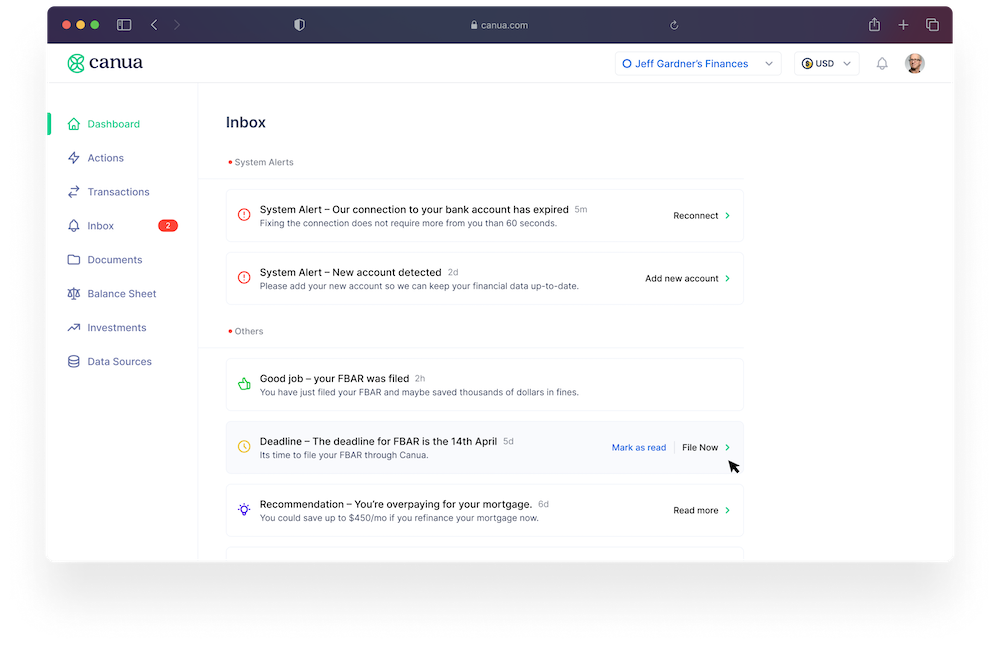The image size is (1000, 649).
Task: Open Balance Sheet in sidebar
Action: pyautogui.click(x=122, y=293)
